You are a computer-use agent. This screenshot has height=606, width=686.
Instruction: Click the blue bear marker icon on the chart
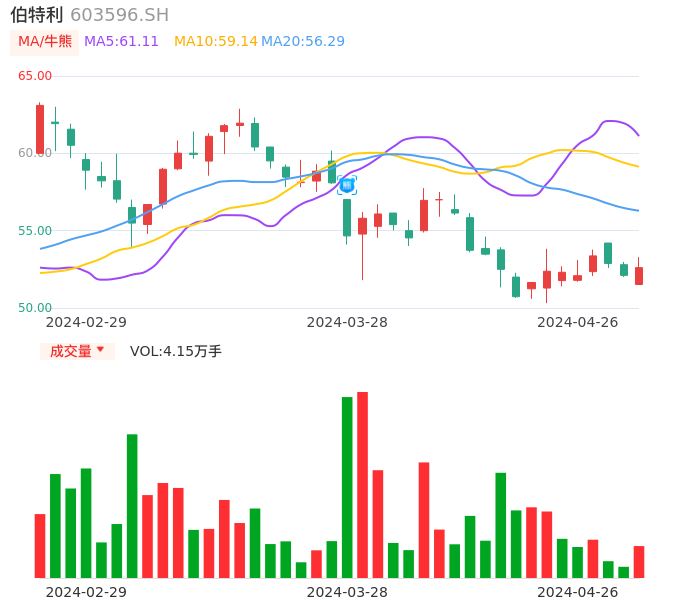coord(347,185)
